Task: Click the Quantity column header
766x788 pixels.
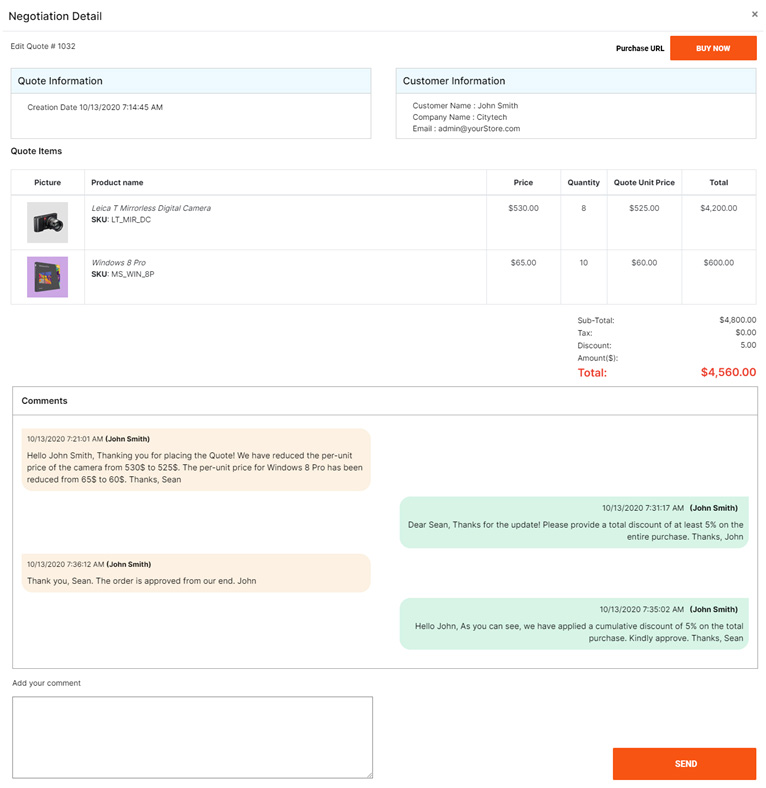Action: click(584, 182)
